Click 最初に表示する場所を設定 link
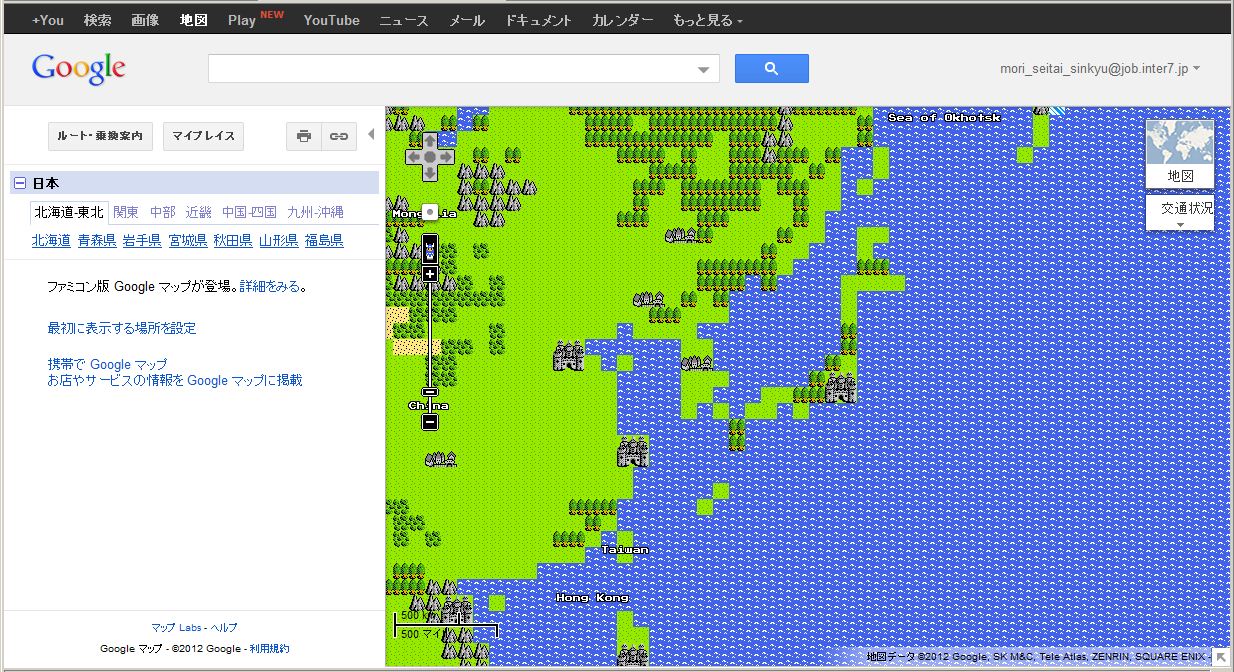 click(122, 328)
